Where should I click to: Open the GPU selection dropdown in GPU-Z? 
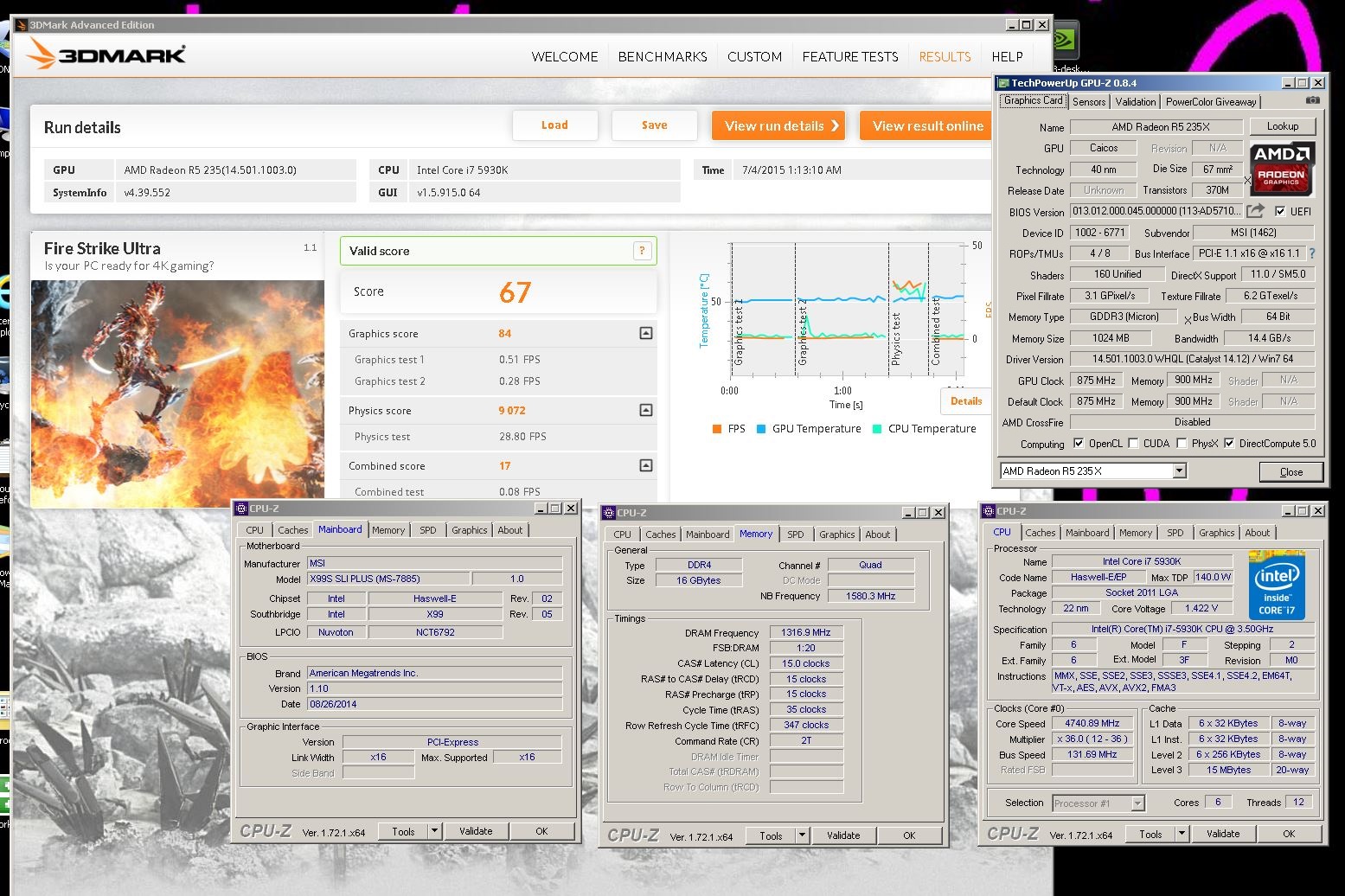(1179, 470)
